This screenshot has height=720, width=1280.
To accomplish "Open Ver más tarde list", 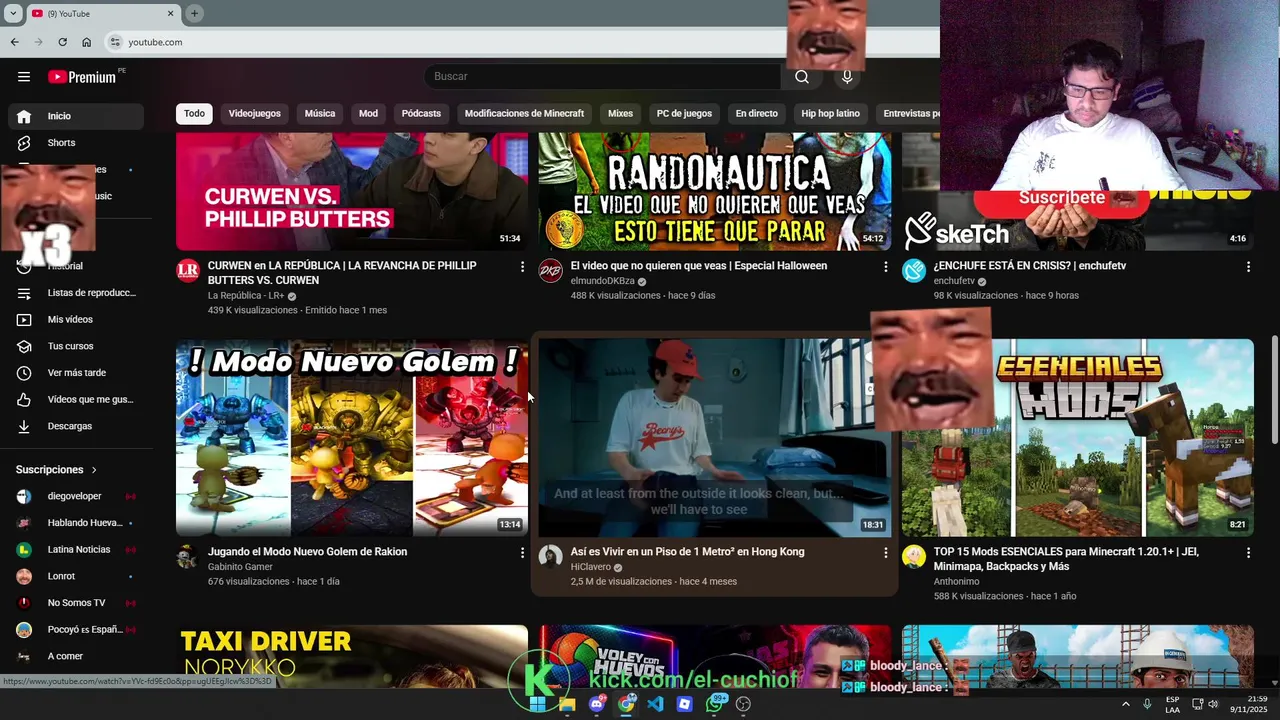I will (x=76, y=373).
